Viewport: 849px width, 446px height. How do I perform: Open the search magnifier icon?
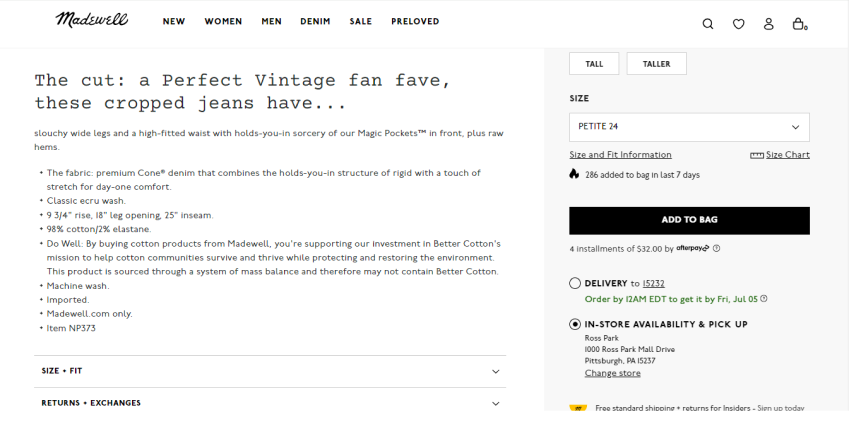click(x=708, y=24)
